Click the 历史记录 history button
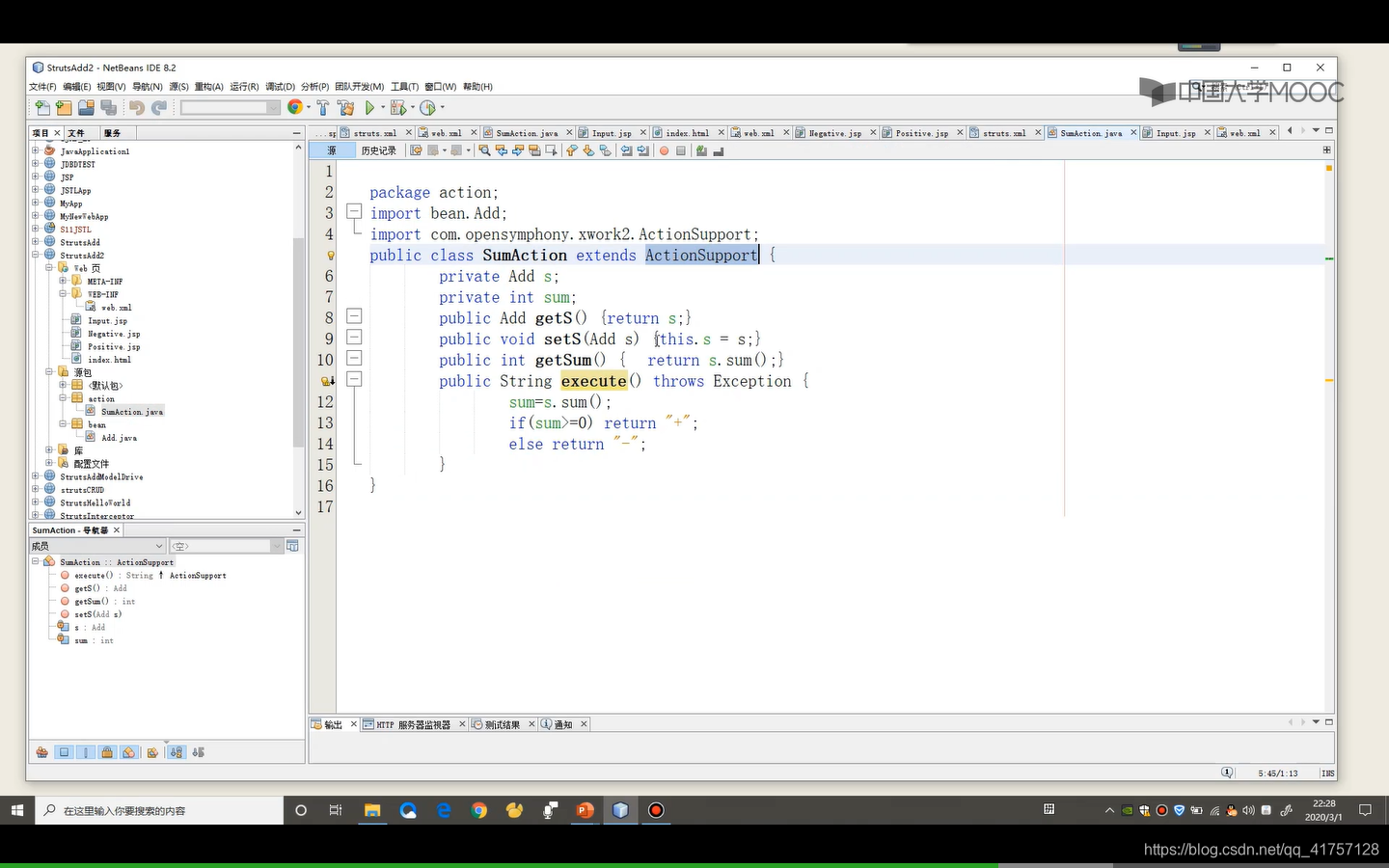This screenshot has width=1389, height=868. click(x=378, y=150)
